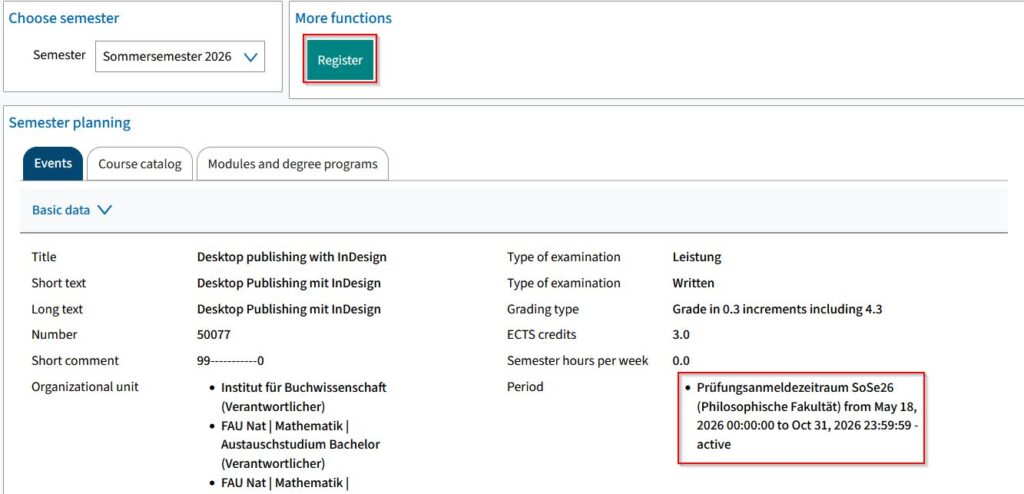This screenshot has height=494, width=1024.
Task: Click the Grading type label
Action: tap(543, 309)
